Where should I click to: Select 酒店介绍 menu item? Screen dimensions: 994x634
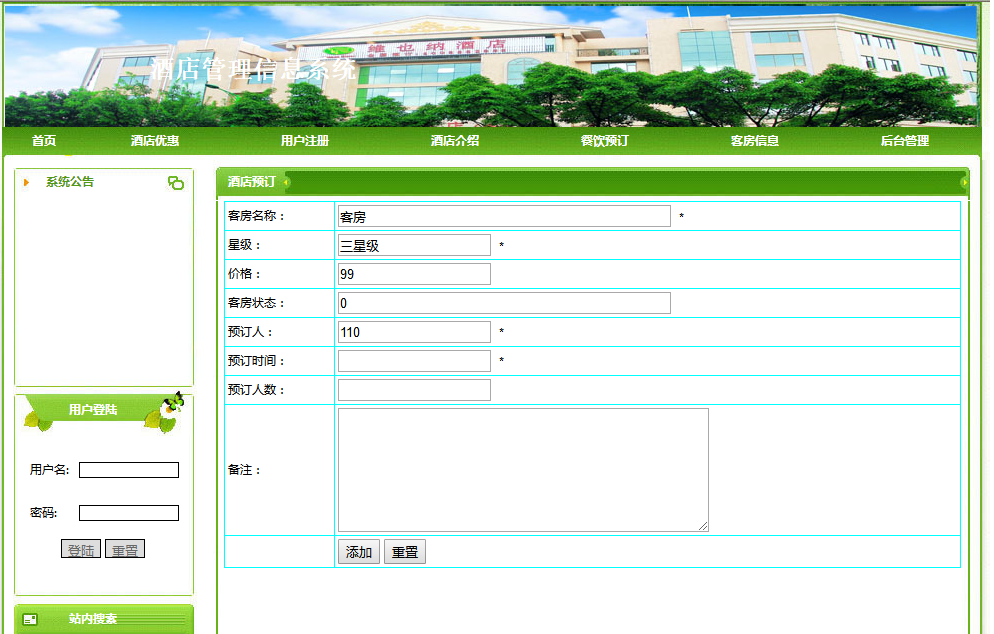[455, 141]
